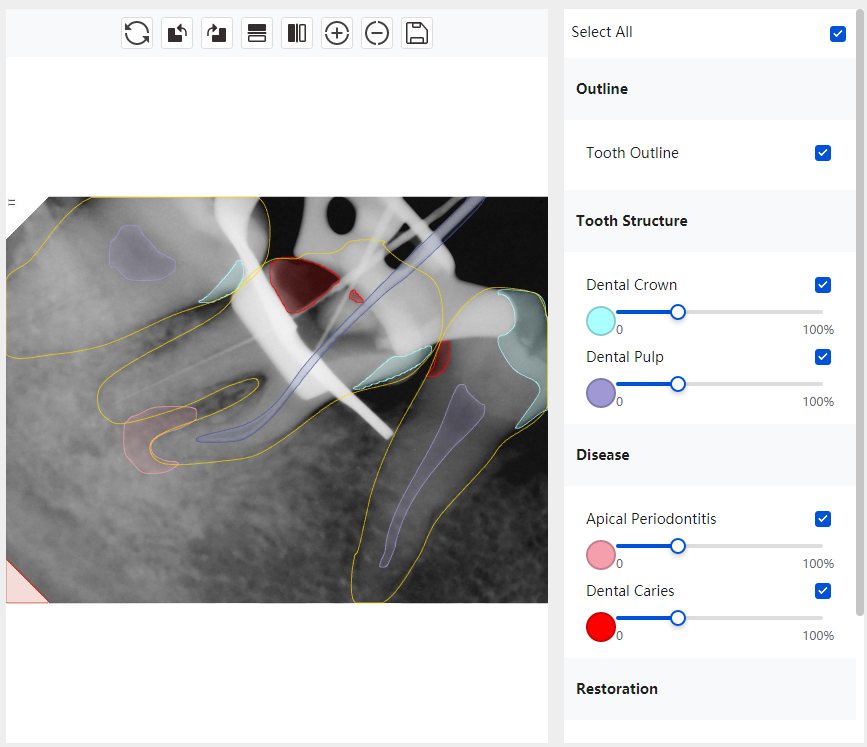Zoom out with the minus icon
The width and height of the screenshot is (867, 747).
point(377,33)
